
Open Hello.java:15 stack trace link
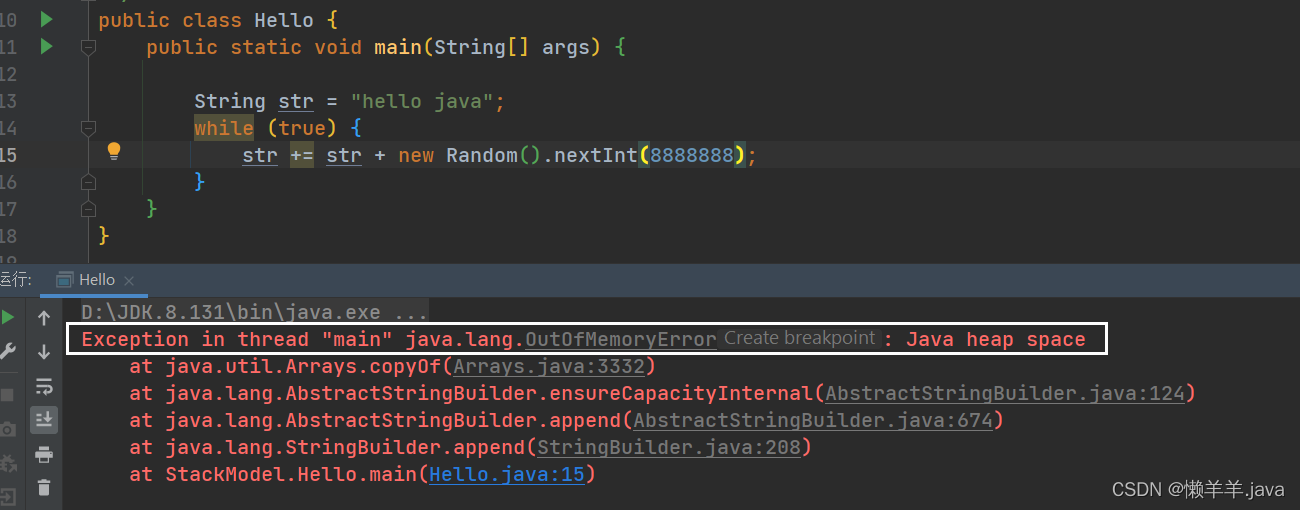click(506, 475)
